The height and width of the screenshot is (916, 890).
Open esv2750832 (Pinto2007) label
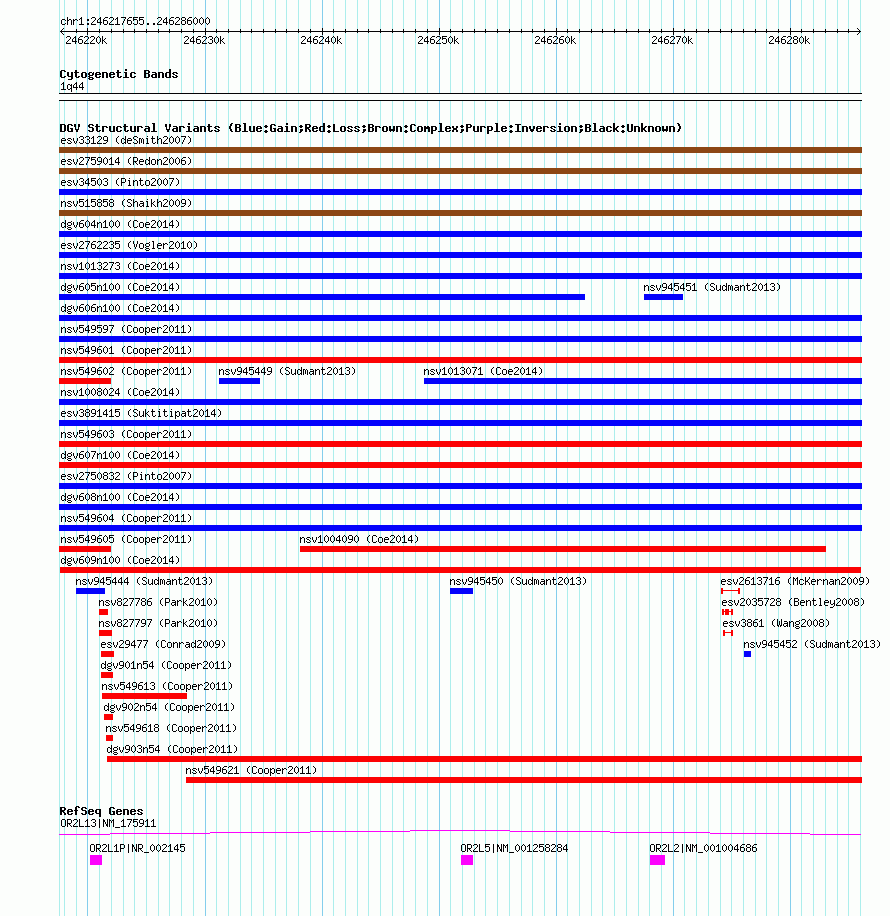tap(126, 477)
